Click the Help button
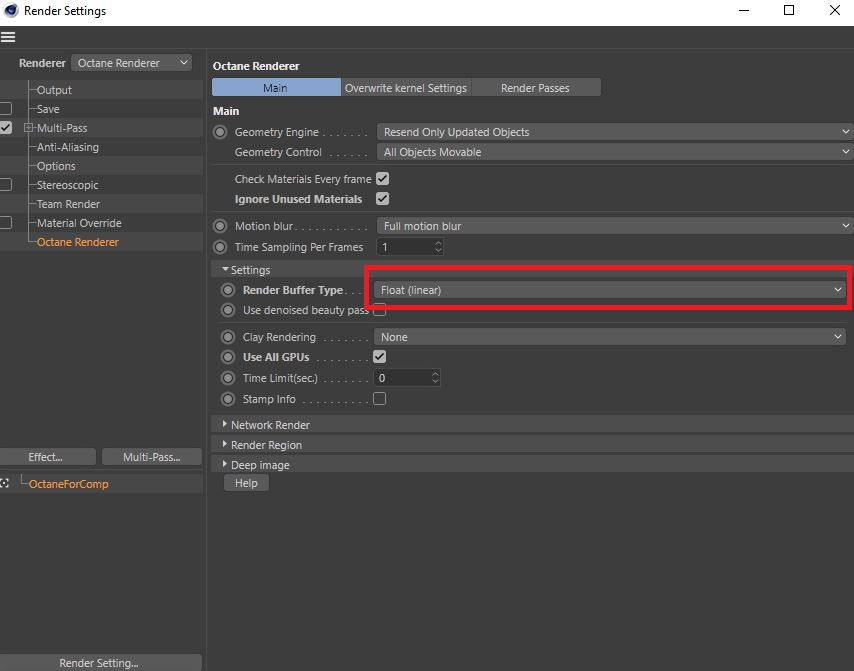Image resolution: width=854 pixels, height=671 pixels. (246, 483)
